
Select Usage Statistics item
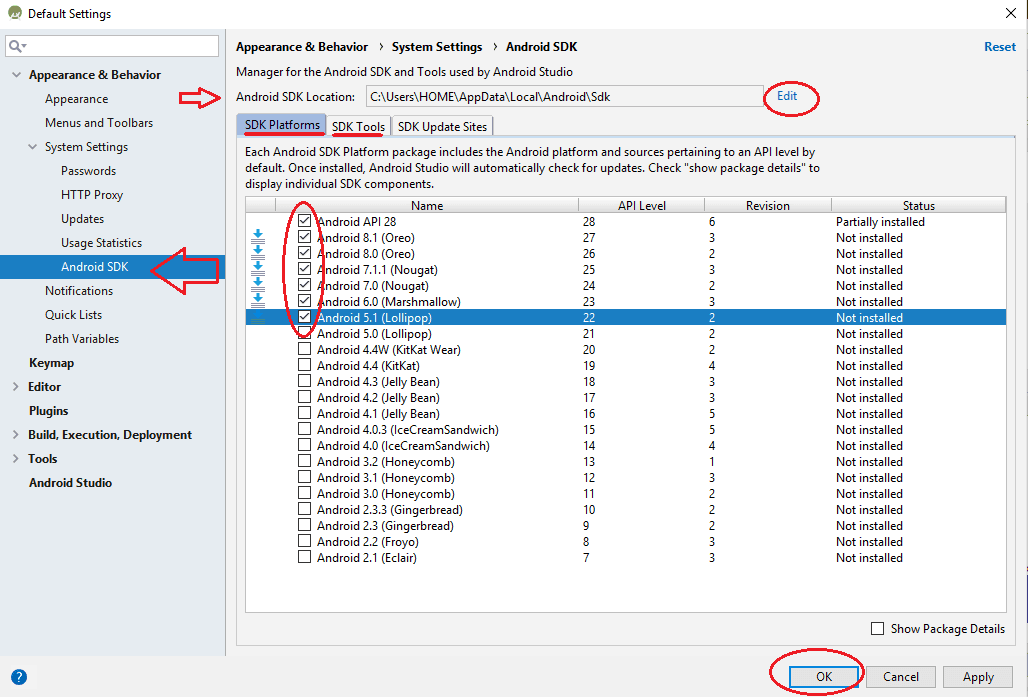tap(102, 243)
